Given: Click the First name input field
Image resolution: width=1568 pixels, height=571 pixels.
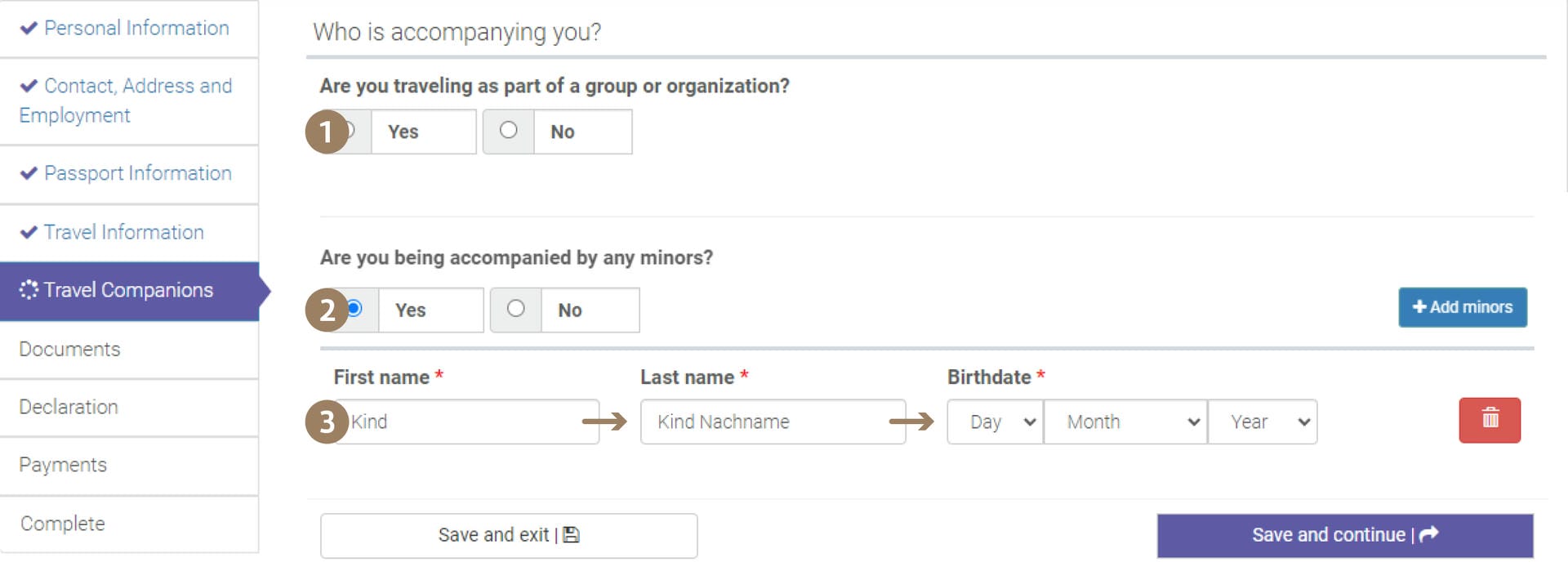Looking at the screenshot, I should 467,422.
